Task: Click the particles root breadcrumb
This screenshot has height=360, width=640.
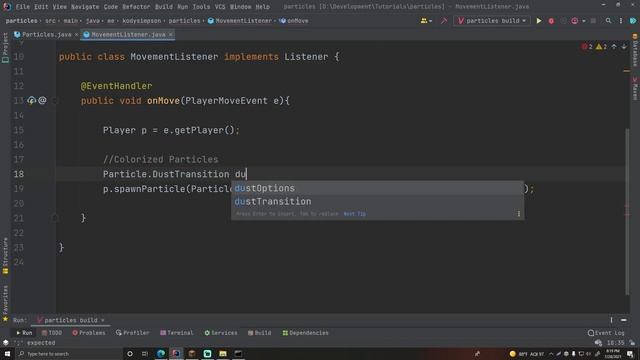Action: [21, 21]
